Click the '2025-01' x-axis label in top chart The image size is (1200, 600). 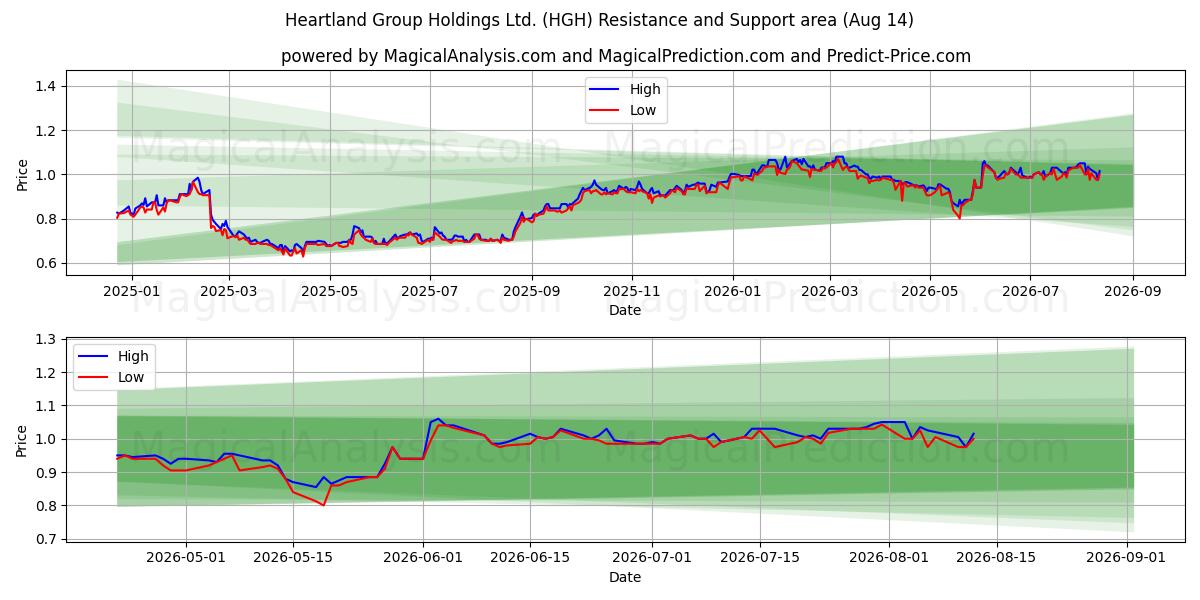coord(132,291)
